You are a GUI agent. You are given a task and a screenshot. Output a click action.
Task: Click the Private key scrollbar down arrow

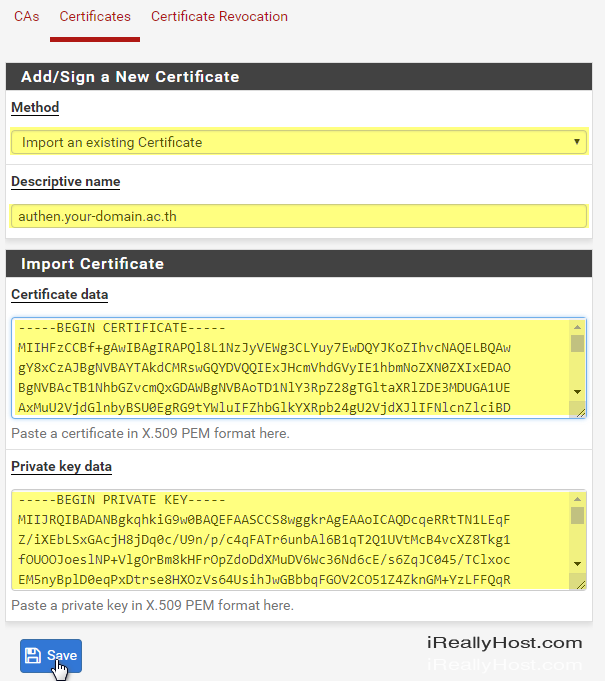577,564
